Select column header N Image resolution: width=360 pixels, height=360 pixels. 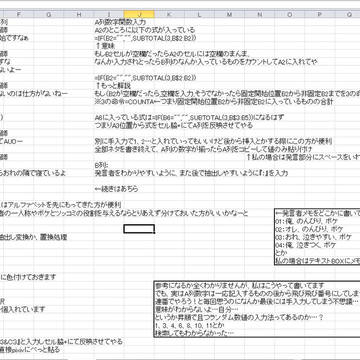click(259, 14)
